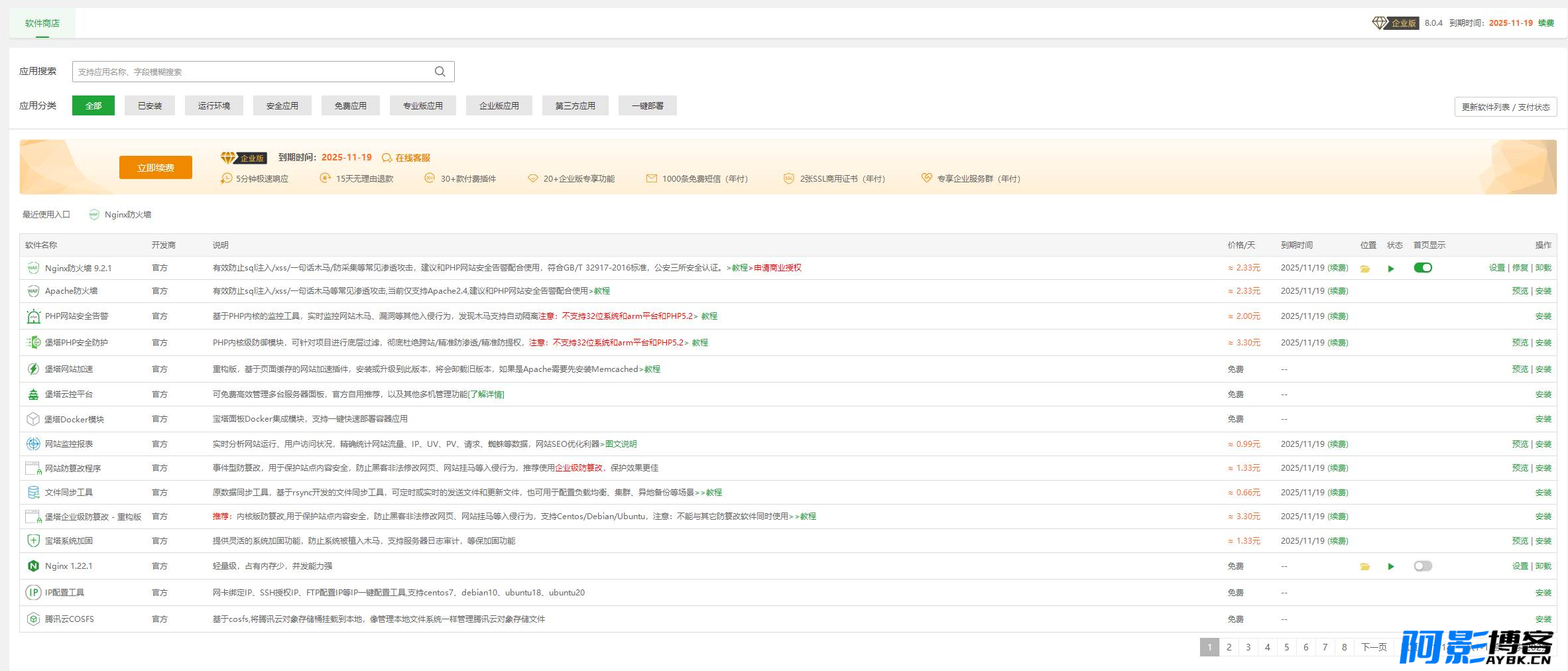Select the 第三方应用 category filter

(575, 105)
